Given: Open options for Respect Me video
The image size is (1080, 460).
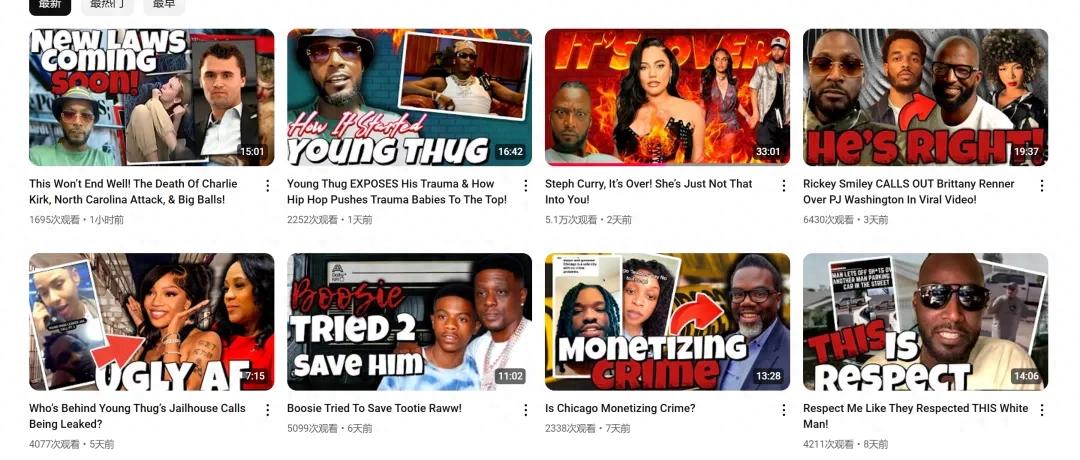Looking at the screenshot, I should click(x=1041, y=410).
